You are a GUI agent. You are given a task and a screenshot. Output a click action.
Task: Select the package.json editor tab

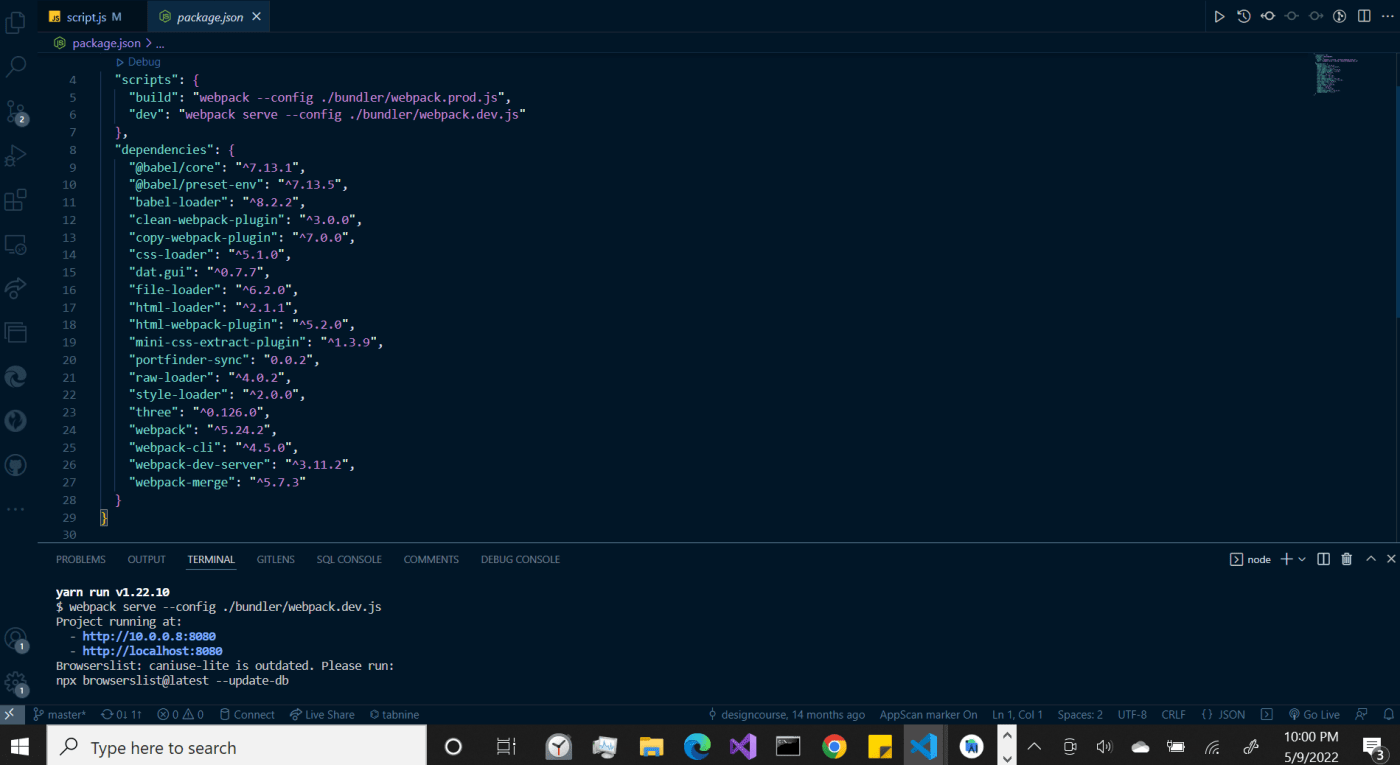pos(208,17)
